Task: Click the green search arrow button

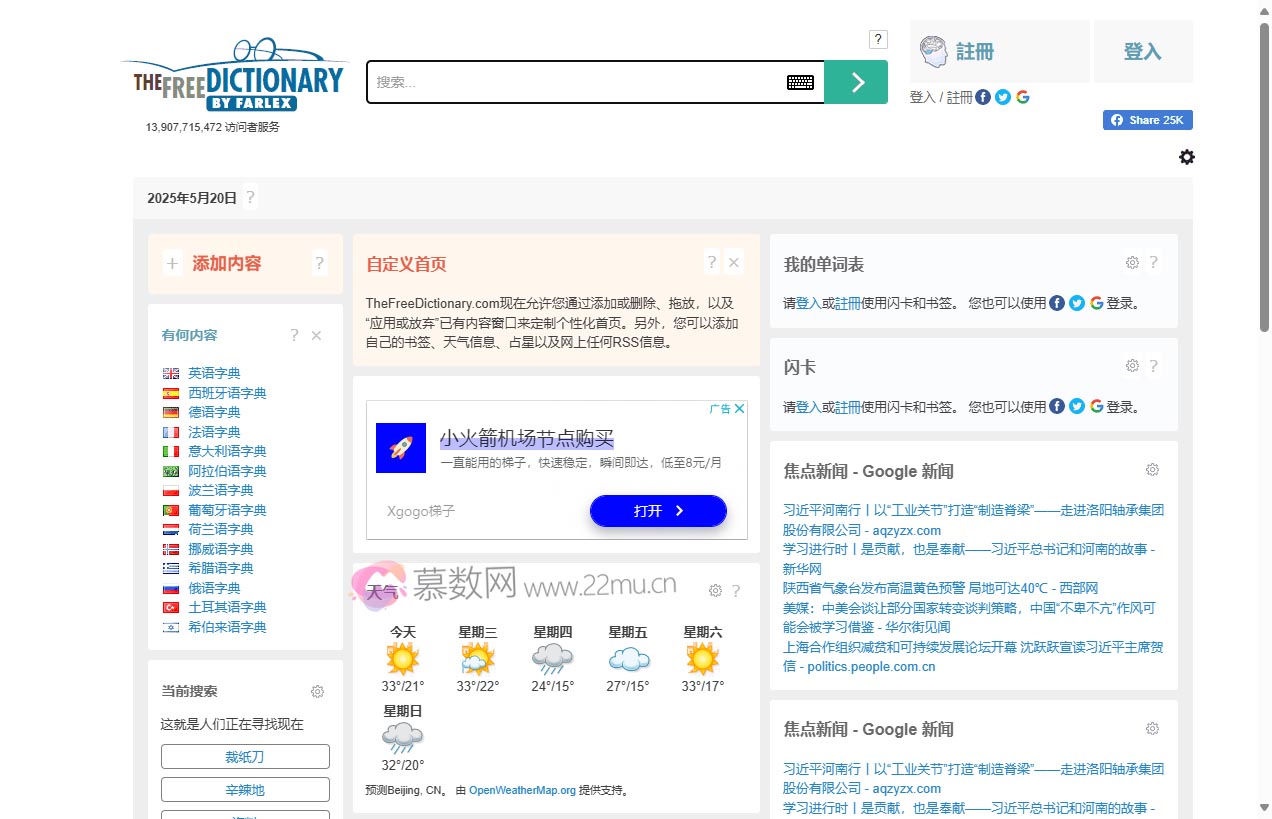Action: pos(856,82)
